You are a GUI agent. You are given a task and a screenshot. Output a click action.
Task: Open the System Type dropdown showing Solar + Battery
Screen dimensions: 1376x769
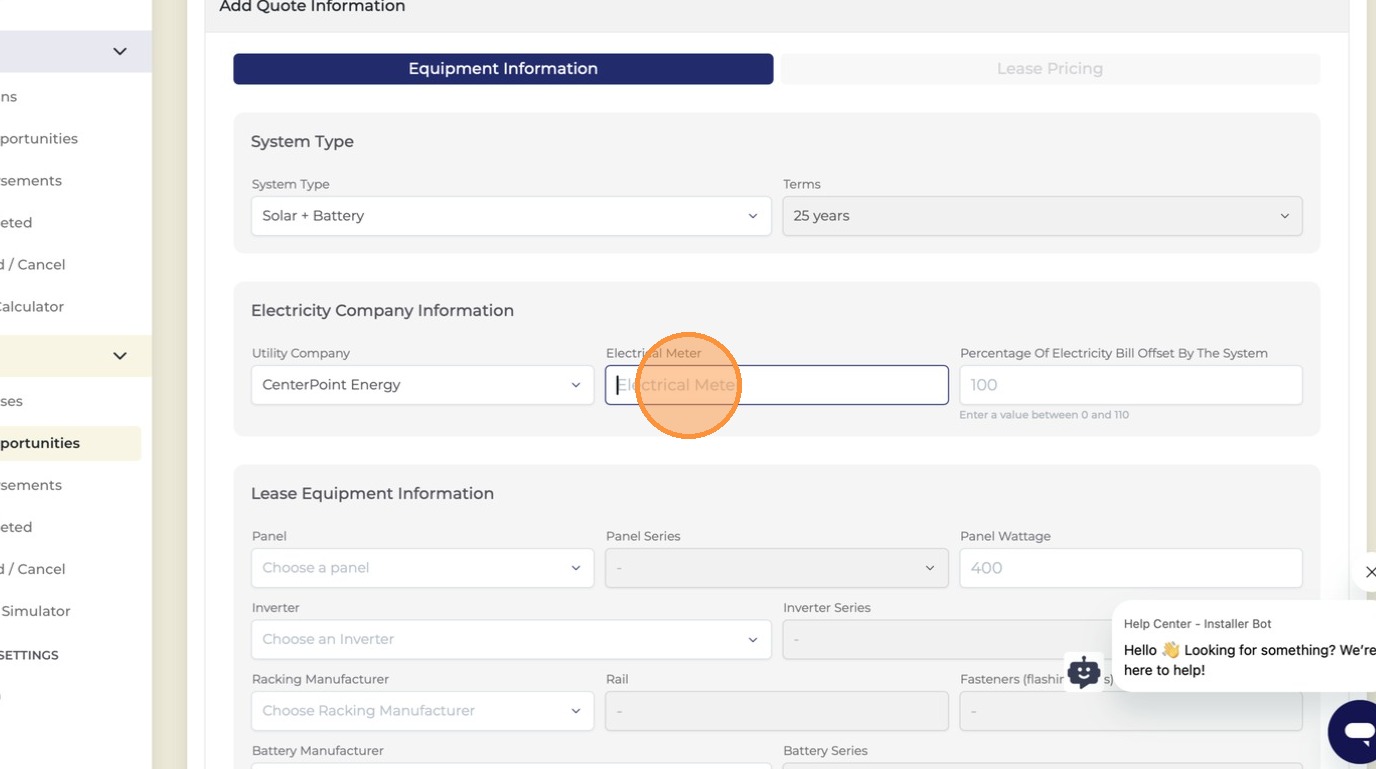[511, 216]
